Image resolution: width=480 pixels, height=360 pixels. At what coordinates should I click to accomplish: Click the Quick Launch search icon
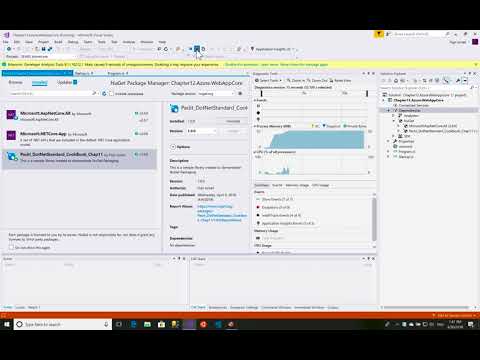(447, 34)
